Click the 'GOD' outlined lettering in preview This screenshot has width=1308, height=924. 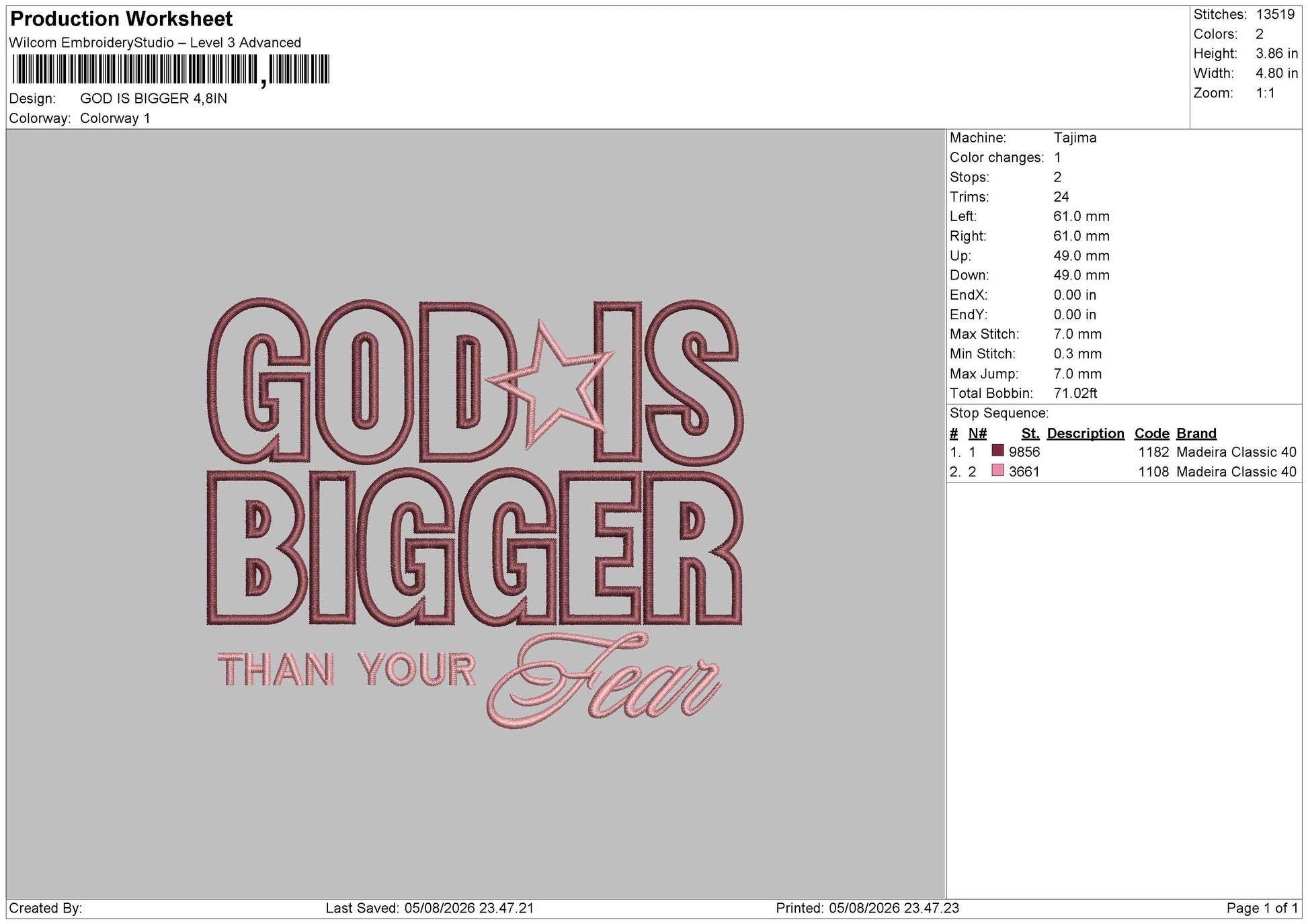(363, 380)
